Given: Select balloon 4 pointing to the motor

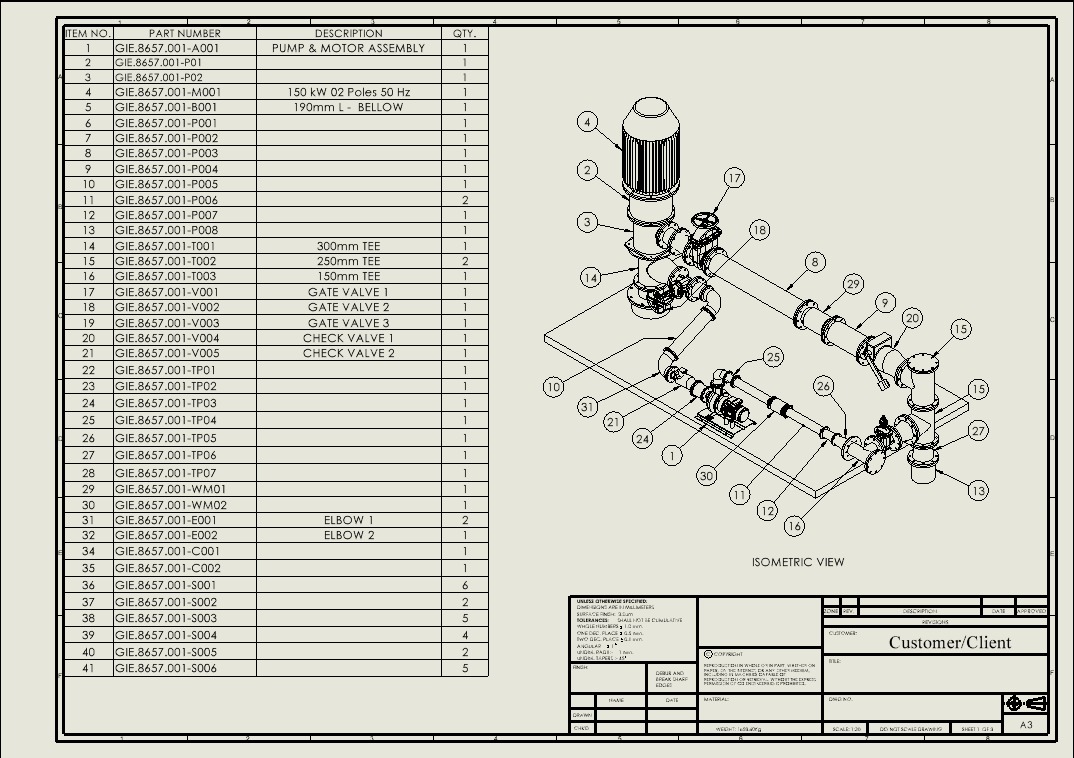Looking at the screenshot, I should [x=588, y=122].
